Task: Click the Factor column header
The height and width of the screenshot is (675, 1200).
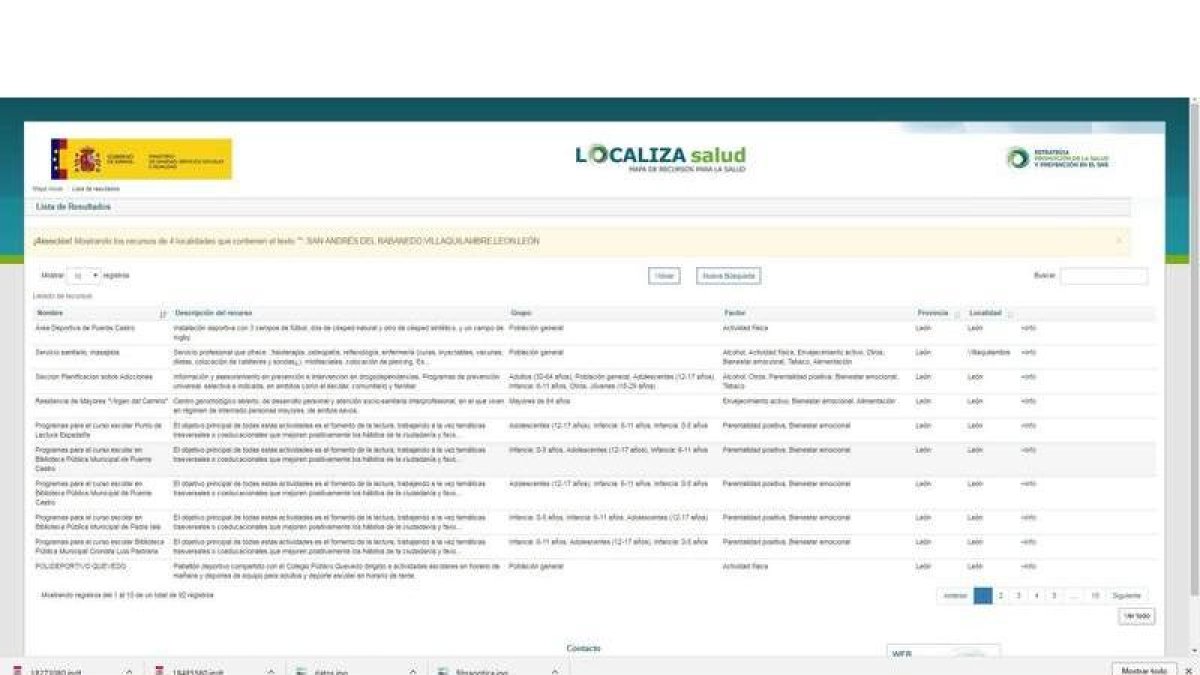Action: click(x=734, y=314)
